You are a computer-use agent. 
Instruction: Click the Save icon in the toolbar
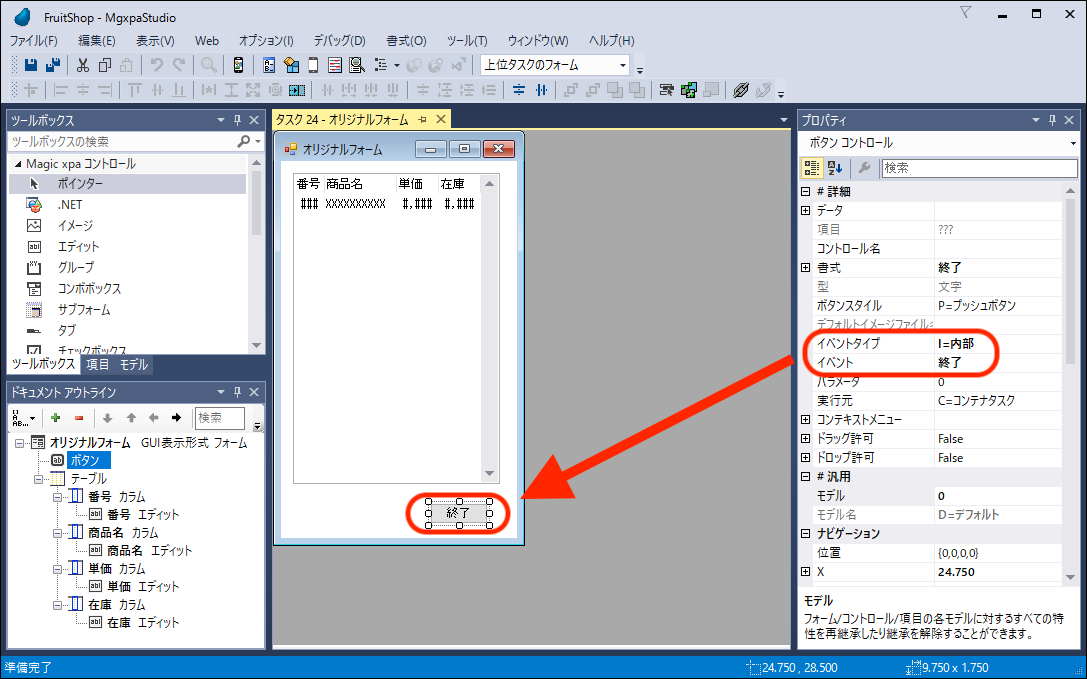coord(31,65)
